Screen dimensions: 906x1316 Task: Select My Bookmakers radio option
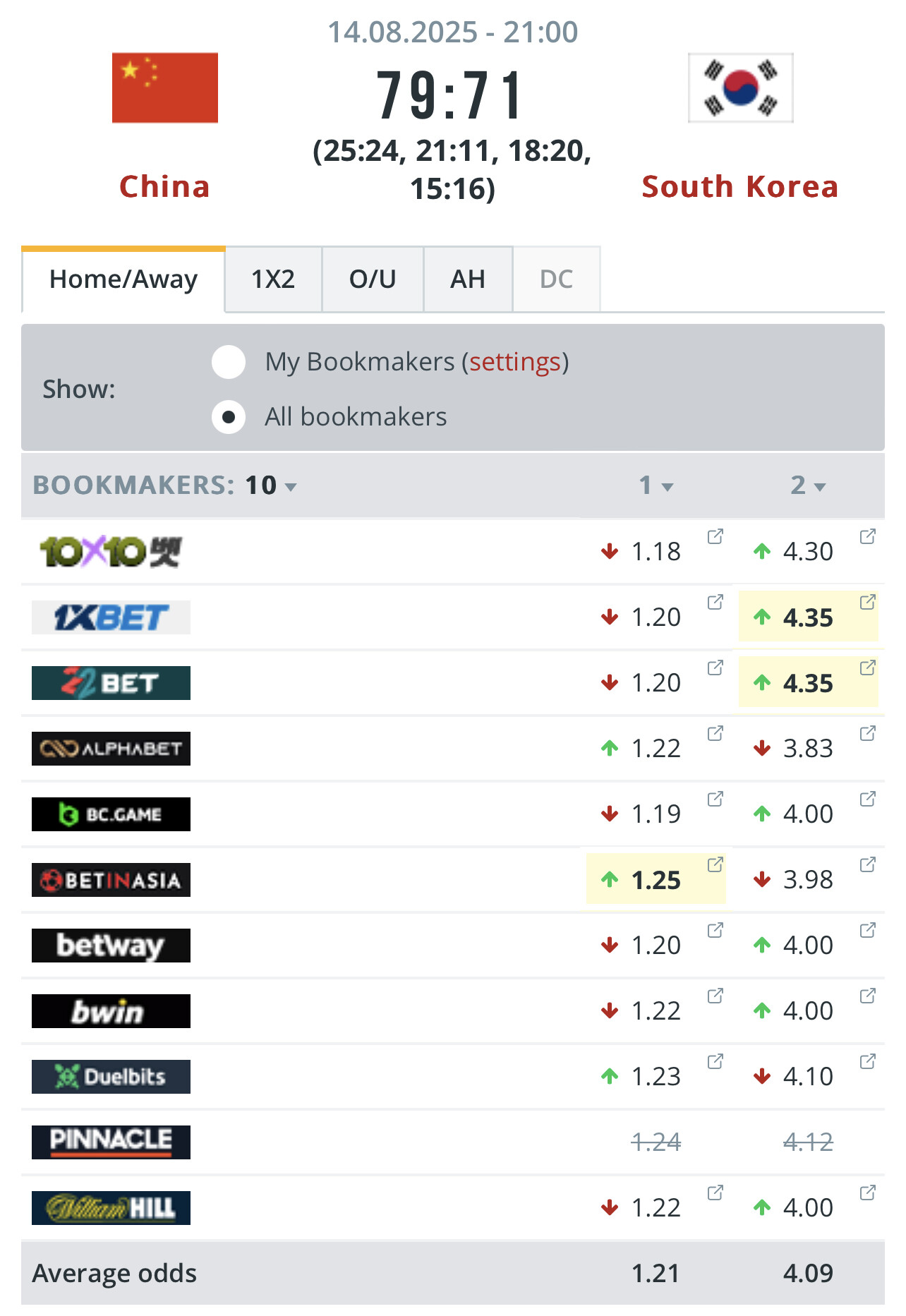(x=229, y=362)
